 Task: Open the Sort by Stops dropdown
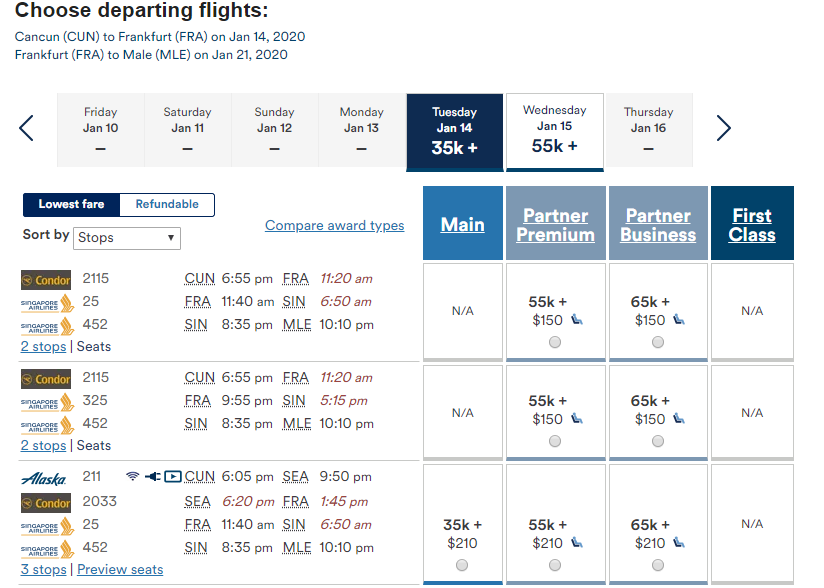pos(127,238)
